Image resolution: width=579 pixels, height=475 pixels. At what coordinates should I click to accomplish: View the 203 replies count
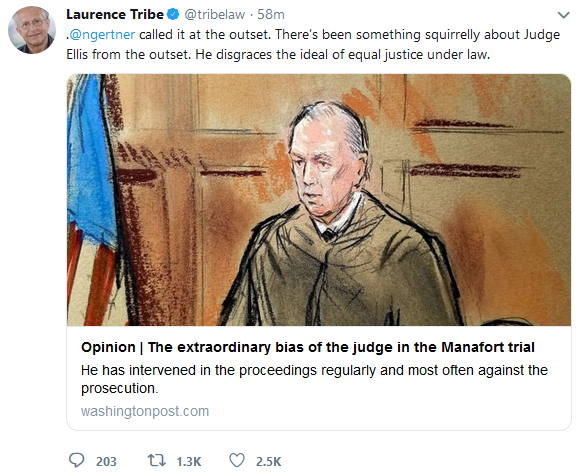(106, 461)
